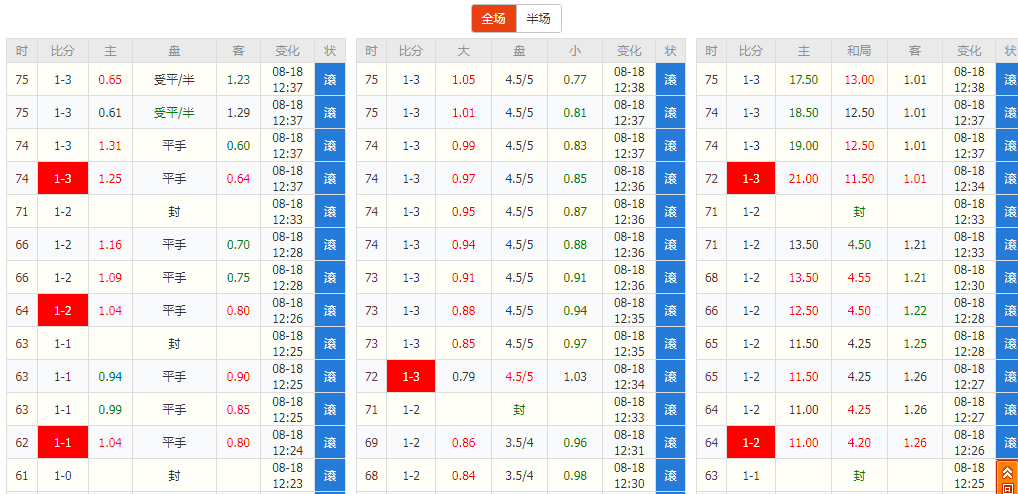This screenshot has height=494, width=1018.
Task: Click 滚 badge in over/under table's top row
Action: pyautogui.click(x=670, y=80)
